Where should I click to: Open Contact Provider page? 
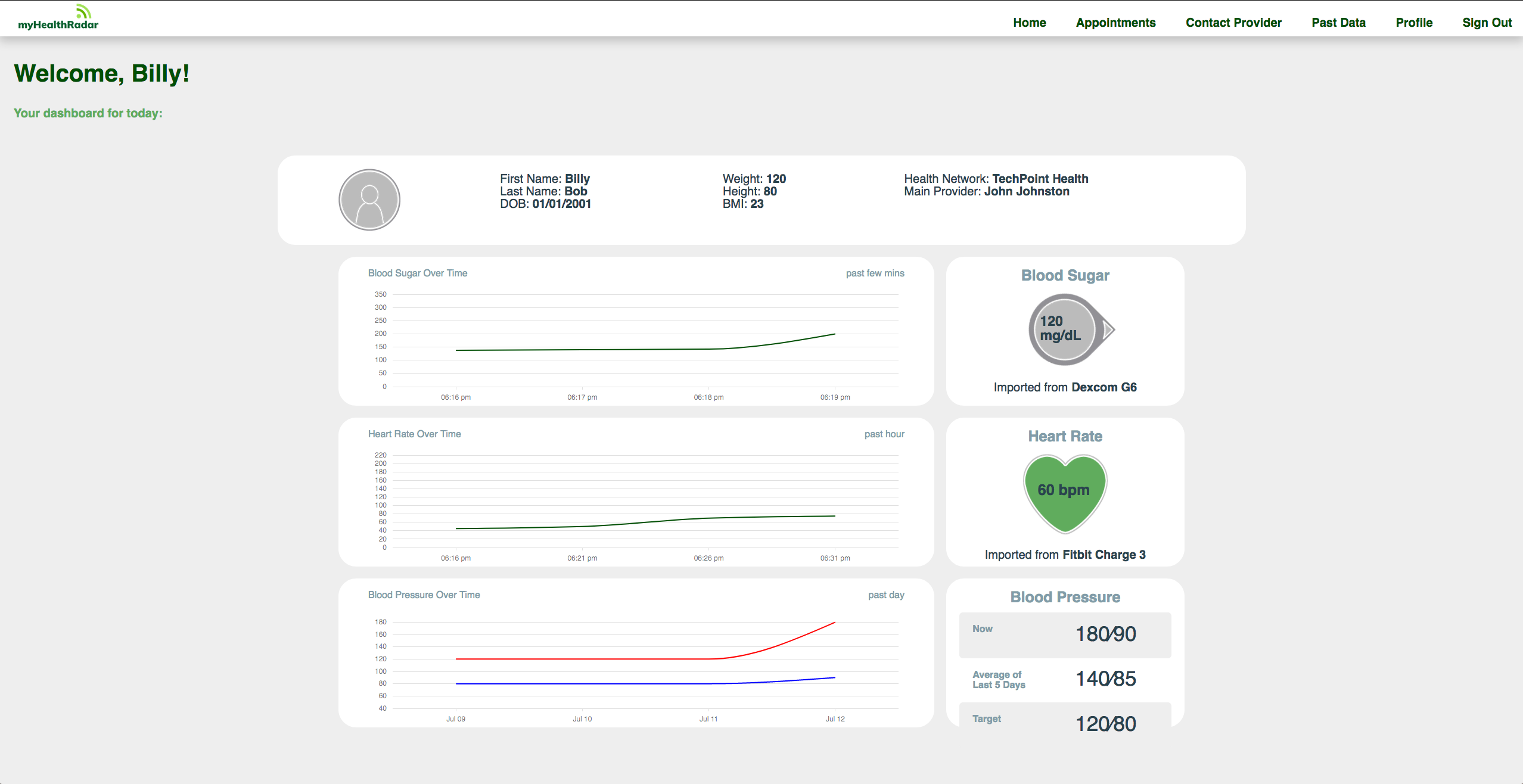pyautogui.click(x=1233, y=23)
